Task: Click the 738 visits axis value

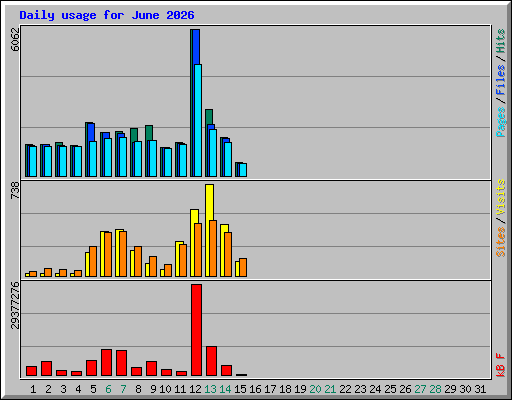Action: 15,191
